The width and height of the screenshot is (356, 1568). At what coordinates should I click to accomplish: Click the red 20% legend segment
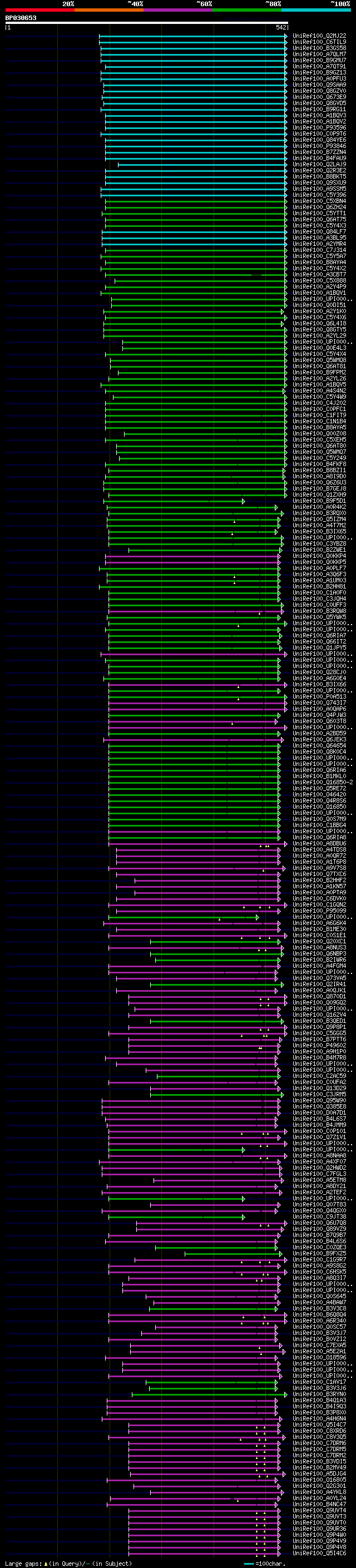pos(39,10)
